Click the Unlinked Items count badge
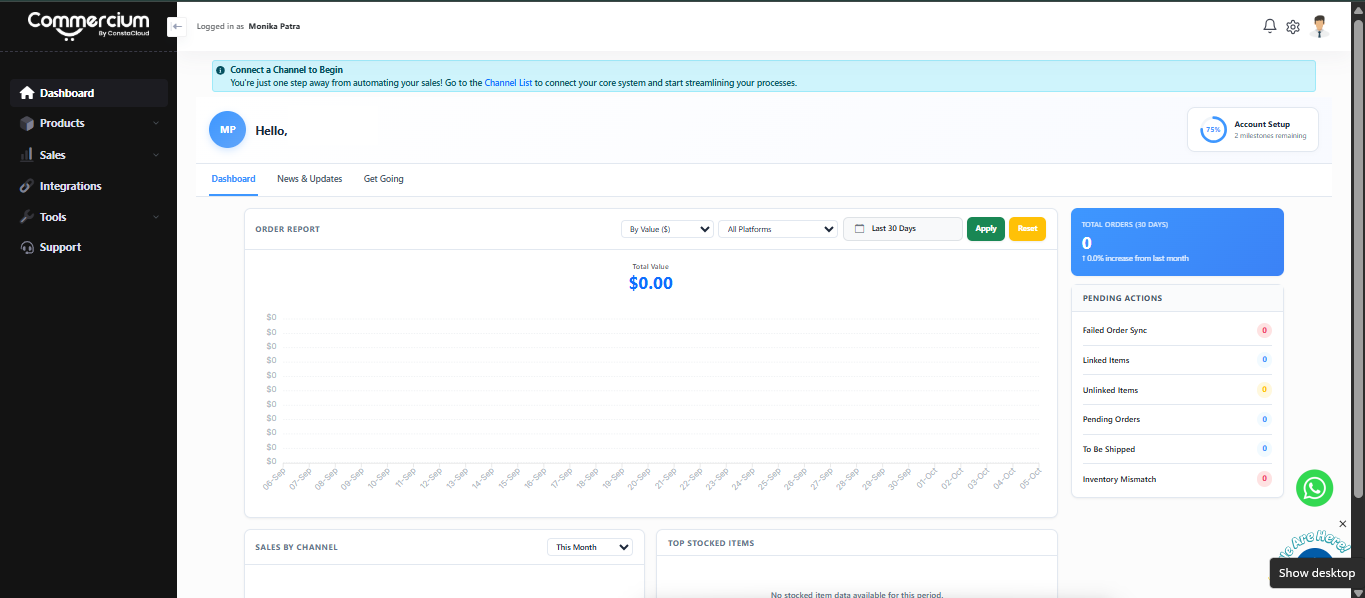Viewport: 1365px width, 598px height. coord(1264,390)
